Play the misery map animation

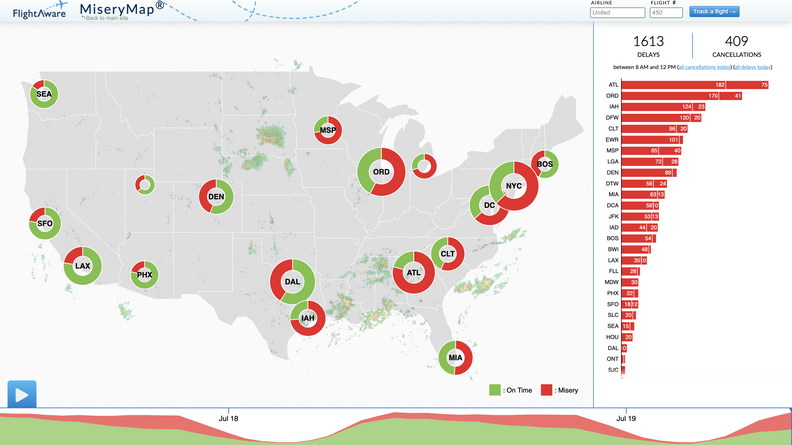22,394
